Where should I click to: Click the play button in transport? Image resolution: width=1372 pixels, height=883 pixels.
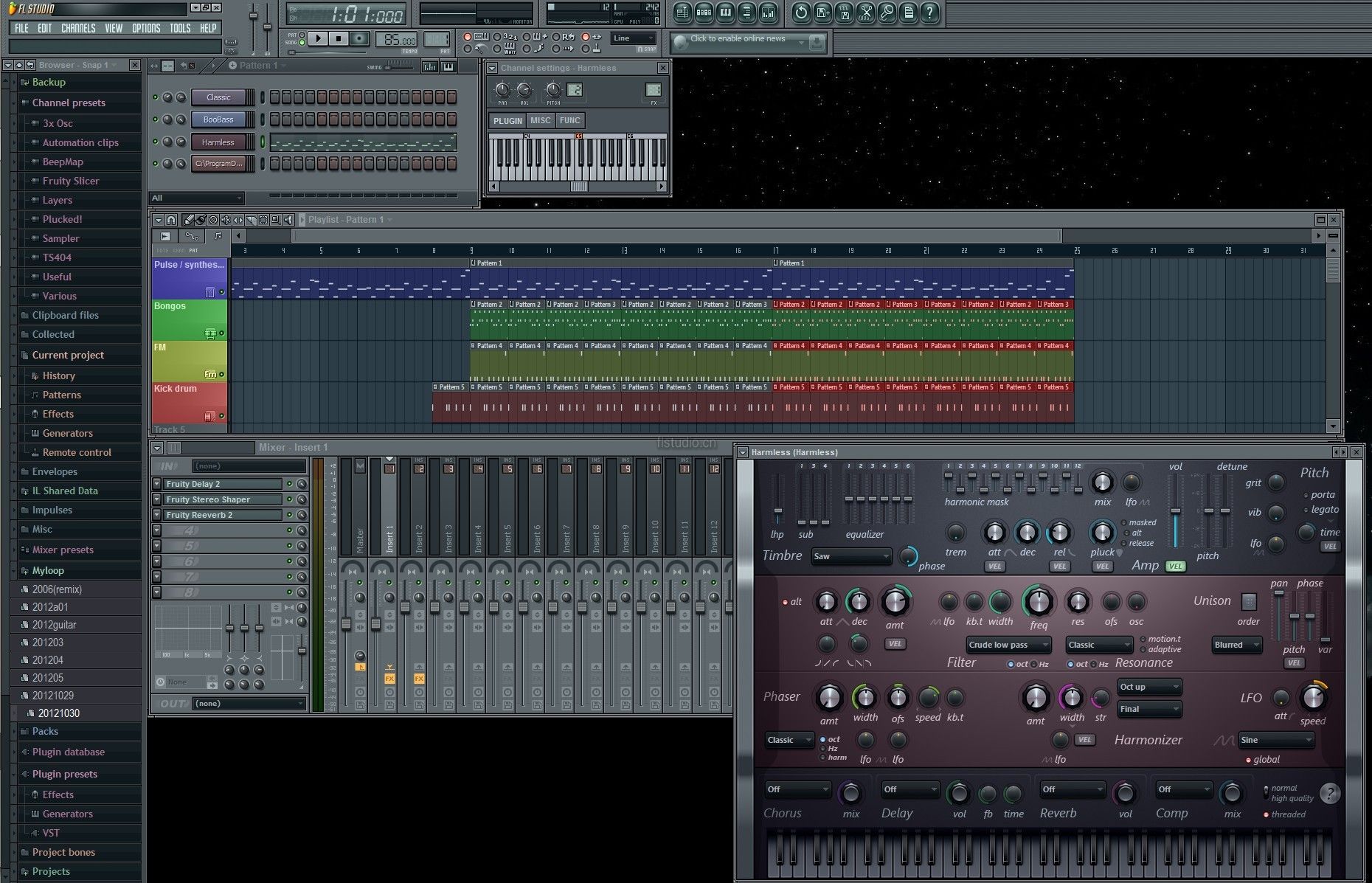pos(318,38)
